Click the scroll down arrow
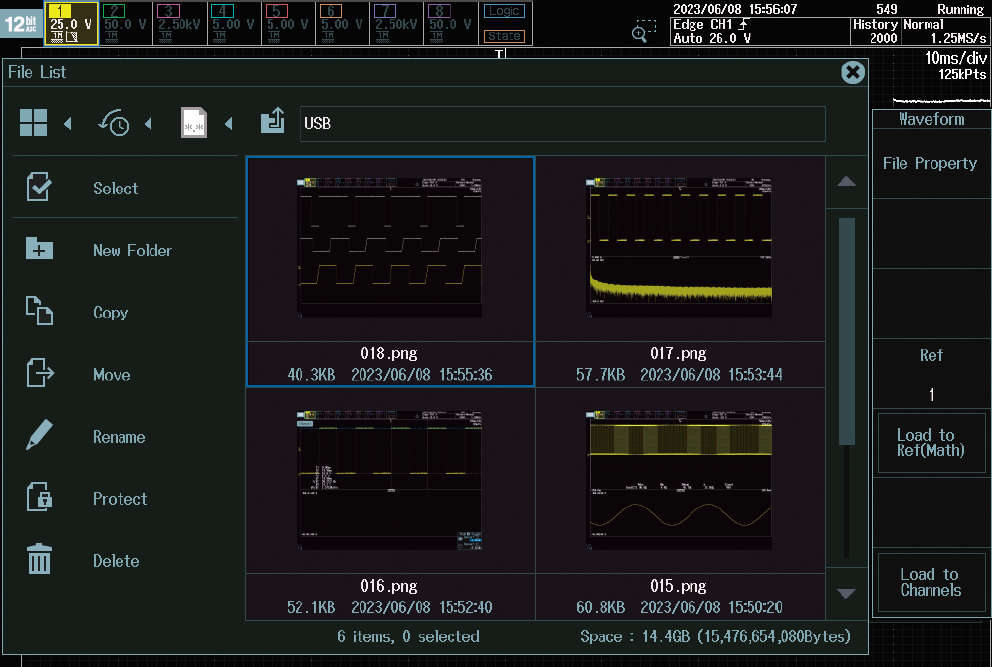 tap(846, 594)
